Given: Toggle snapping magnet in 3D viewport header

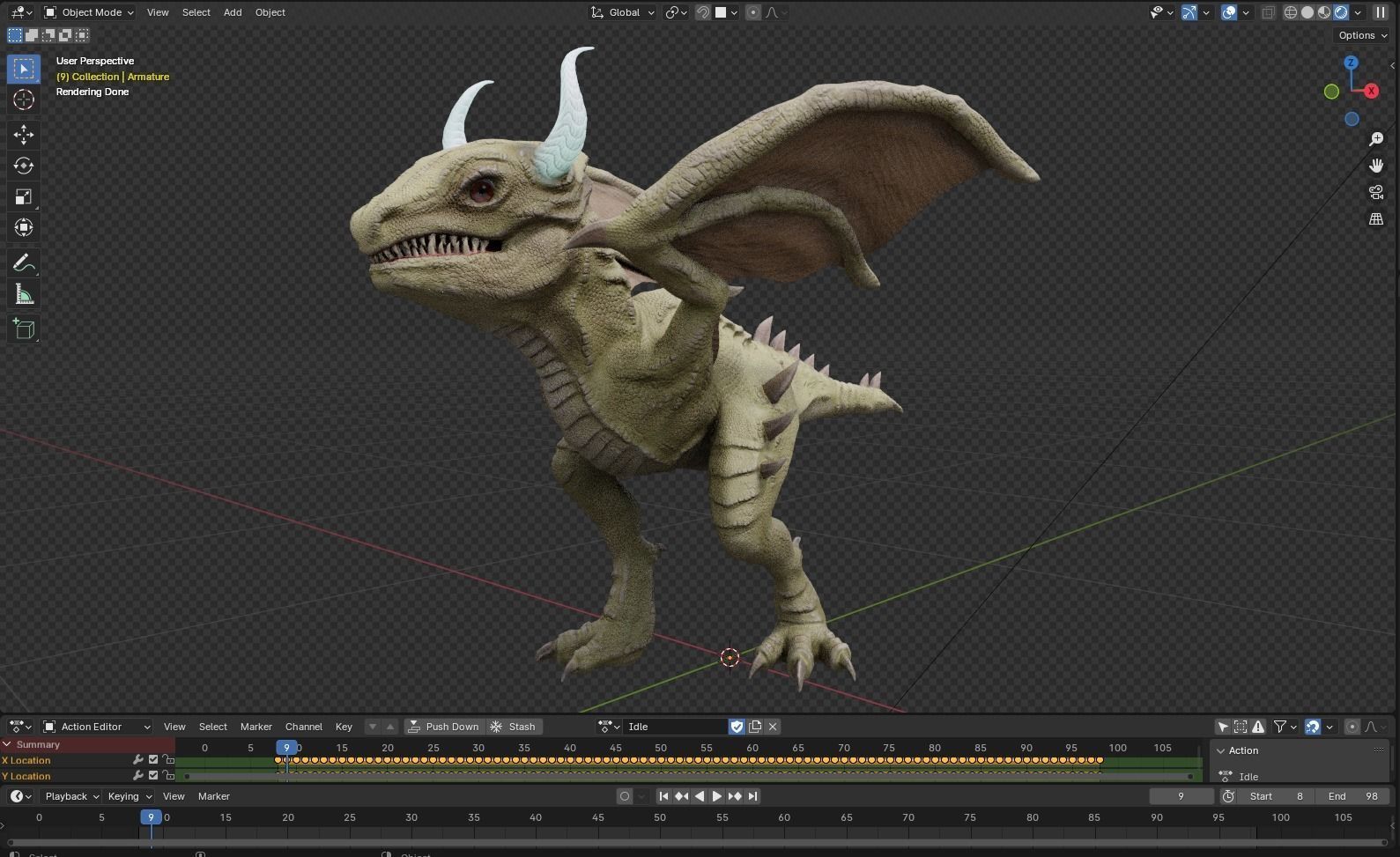Looking at the screenshot, I should pos(703,12).
